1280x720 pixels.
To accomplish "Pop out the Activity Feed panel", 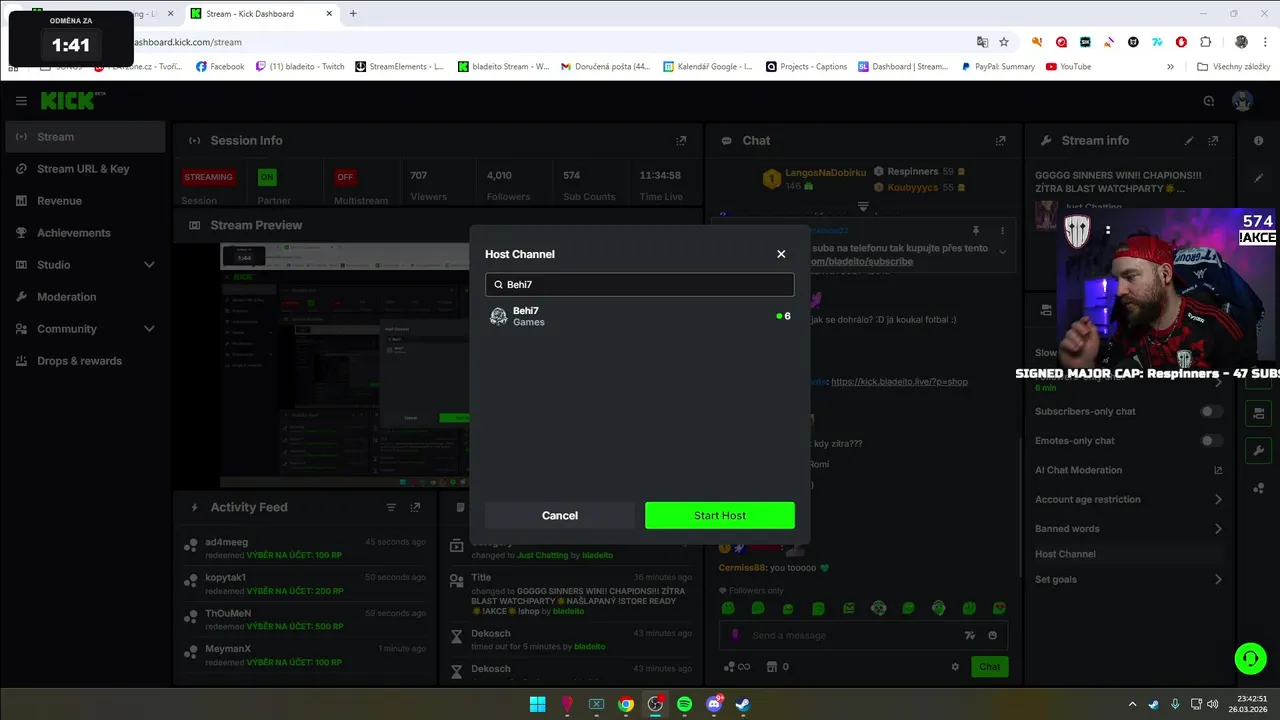I will (x=416, y=507).
